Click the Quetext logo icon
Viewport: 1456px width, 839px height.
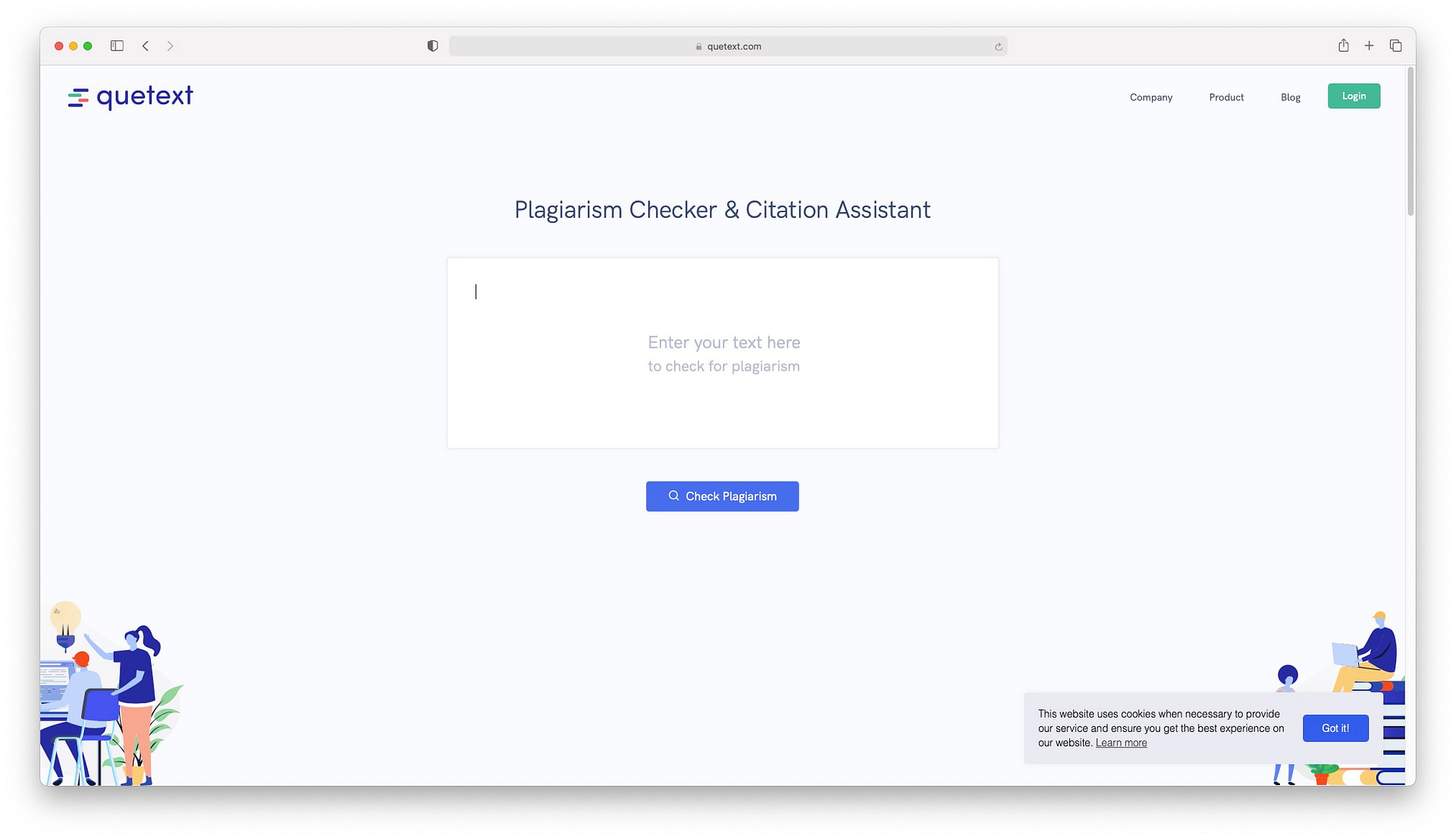[77, 96]
